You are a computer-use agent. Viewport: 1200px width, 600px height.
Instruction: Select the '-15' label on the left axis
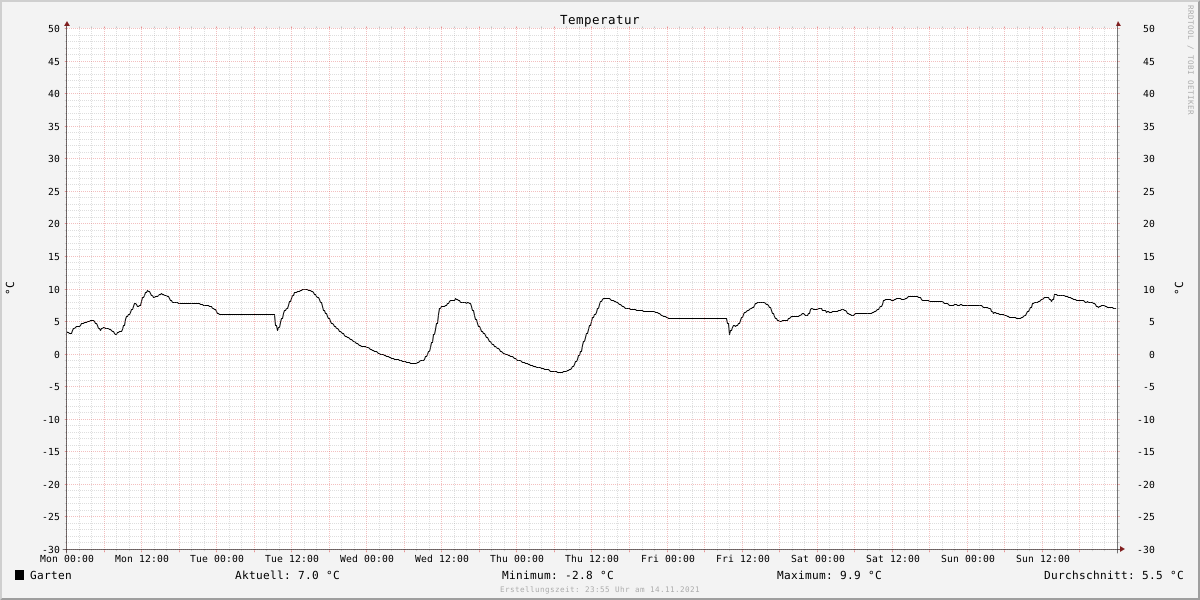pos(51,452)
